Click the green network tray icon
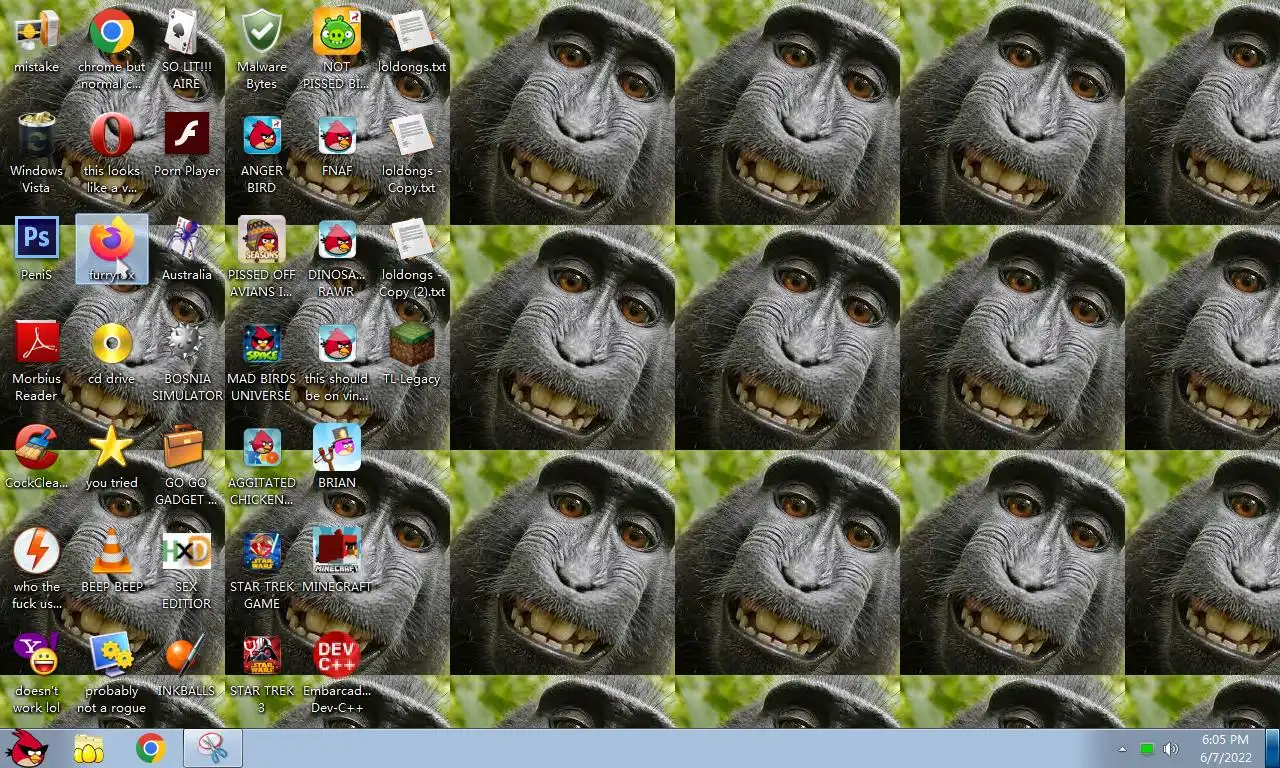 [1147, 749]
